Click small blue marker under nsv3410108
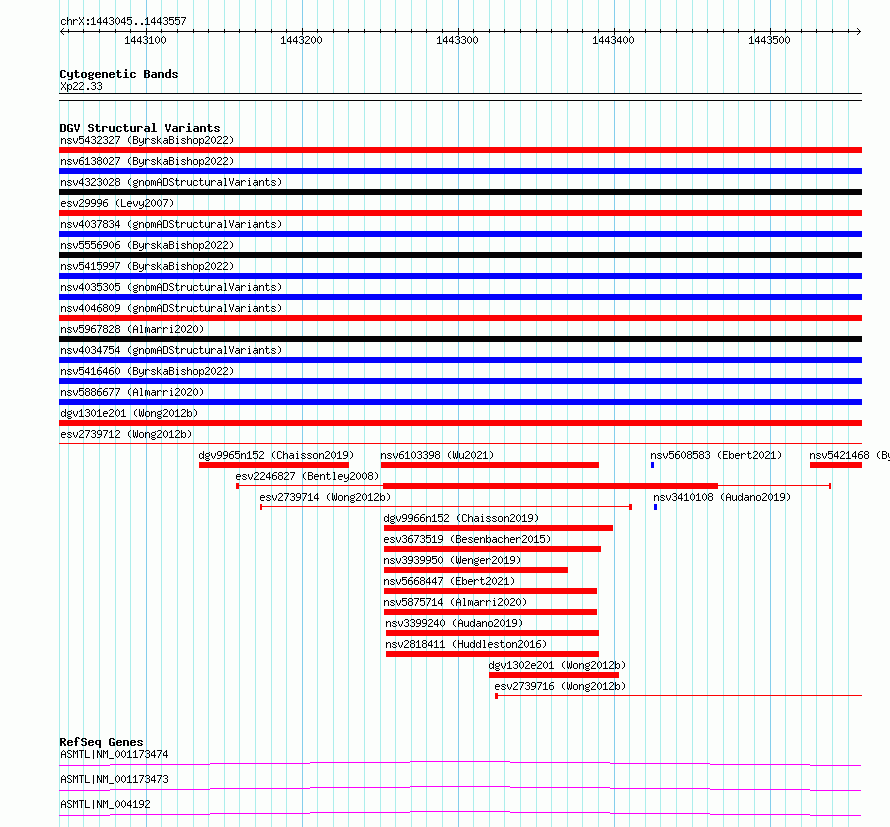Viewport: 890px width, 827px height. [x=656, y=507]
